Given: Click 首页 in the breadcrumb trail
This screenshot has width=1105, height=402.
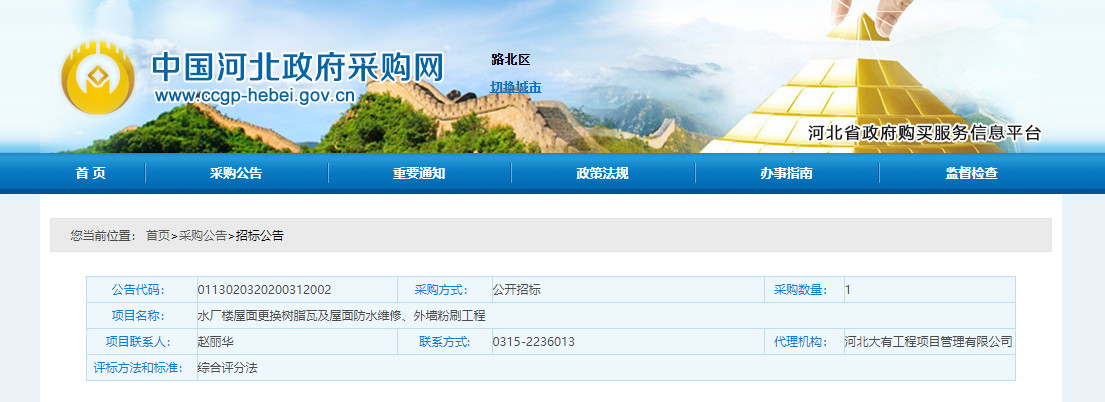Looking at the screenshot, I should click(x=158, y=236).
